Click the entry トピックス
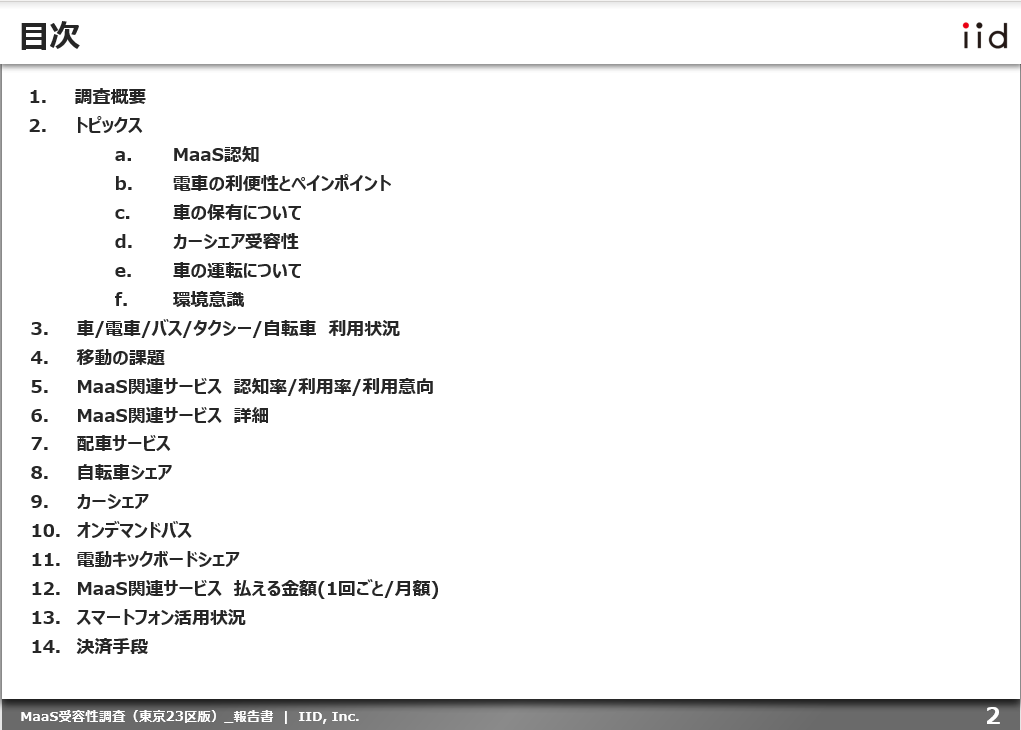 coord(108,125)
